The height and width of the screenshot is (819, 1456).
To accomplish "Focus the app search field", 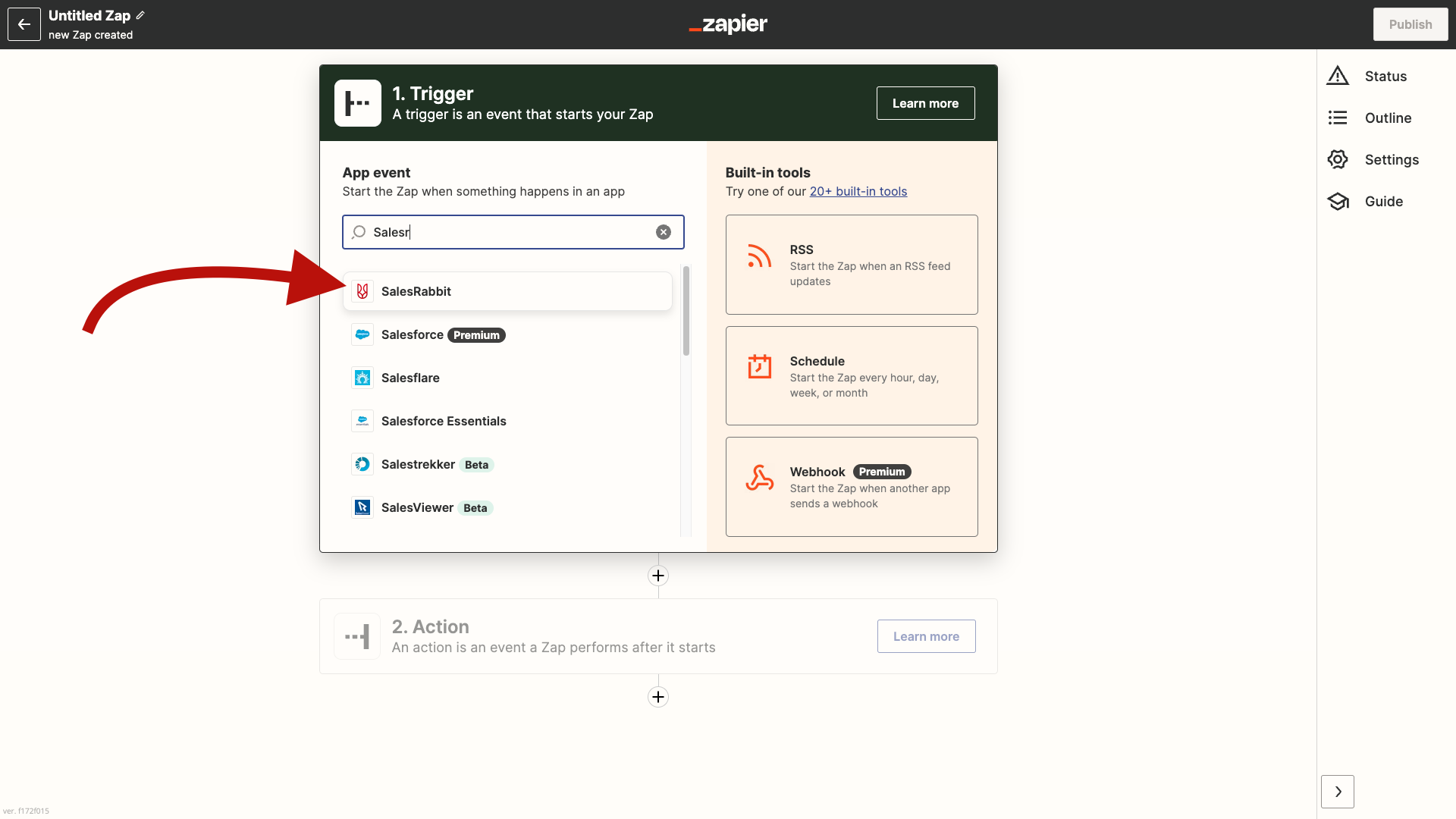I will [513, 232].
